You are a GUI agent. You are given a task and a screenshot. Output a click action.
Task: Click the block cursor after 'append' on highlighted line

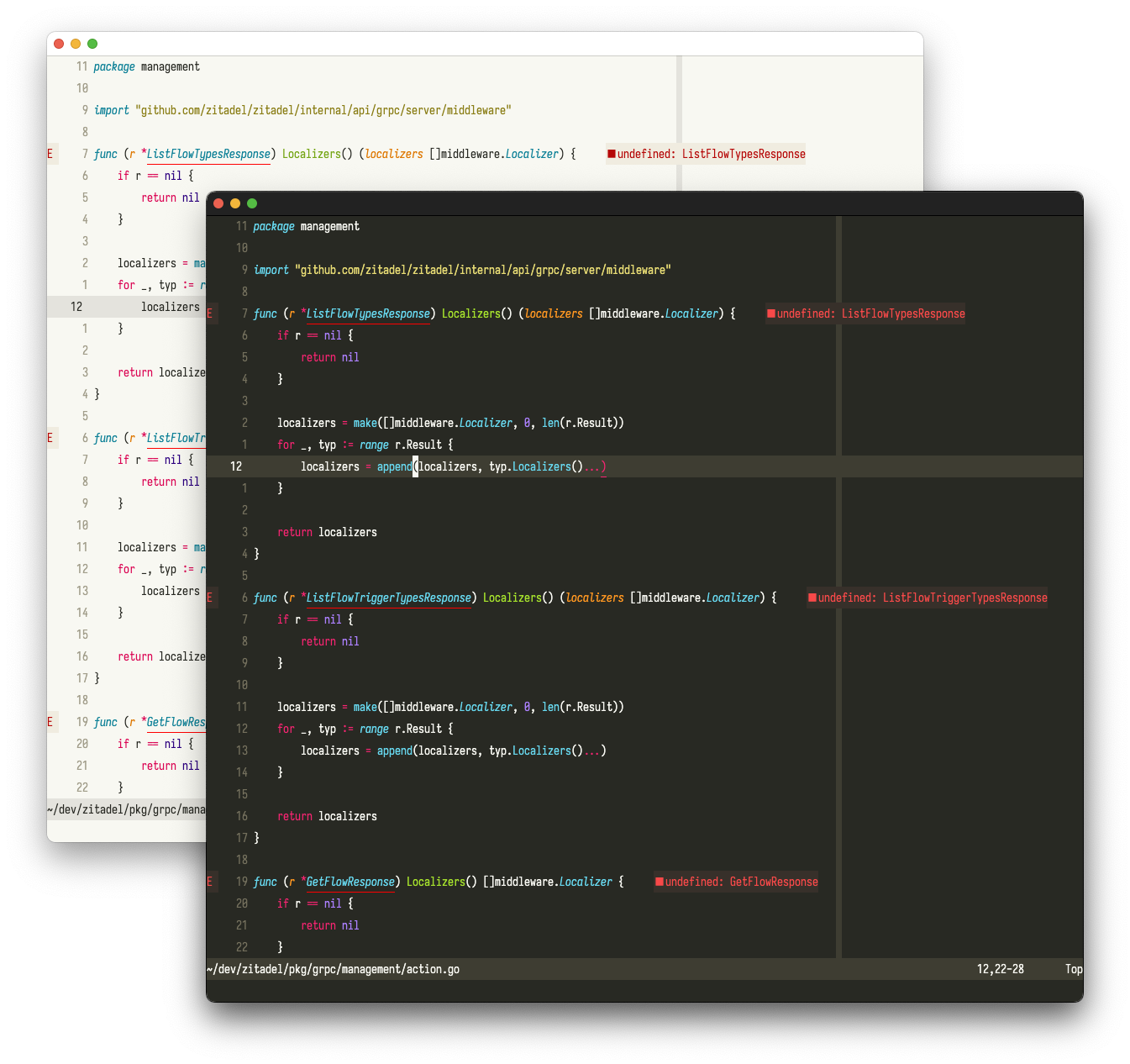click(415, 466)
